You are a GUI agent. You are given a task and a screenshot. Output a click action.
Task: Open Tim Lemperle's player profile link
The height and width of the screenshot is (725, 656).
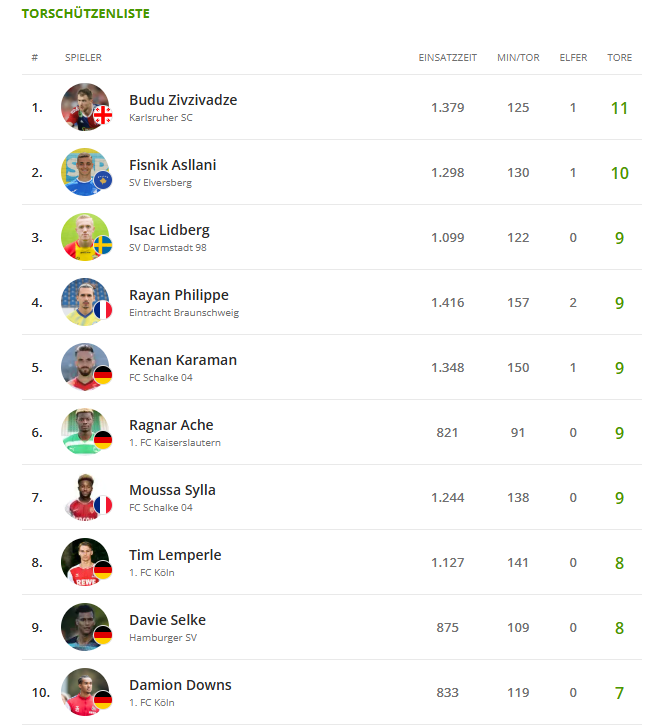pyautogui.click(x=175, y=555)
